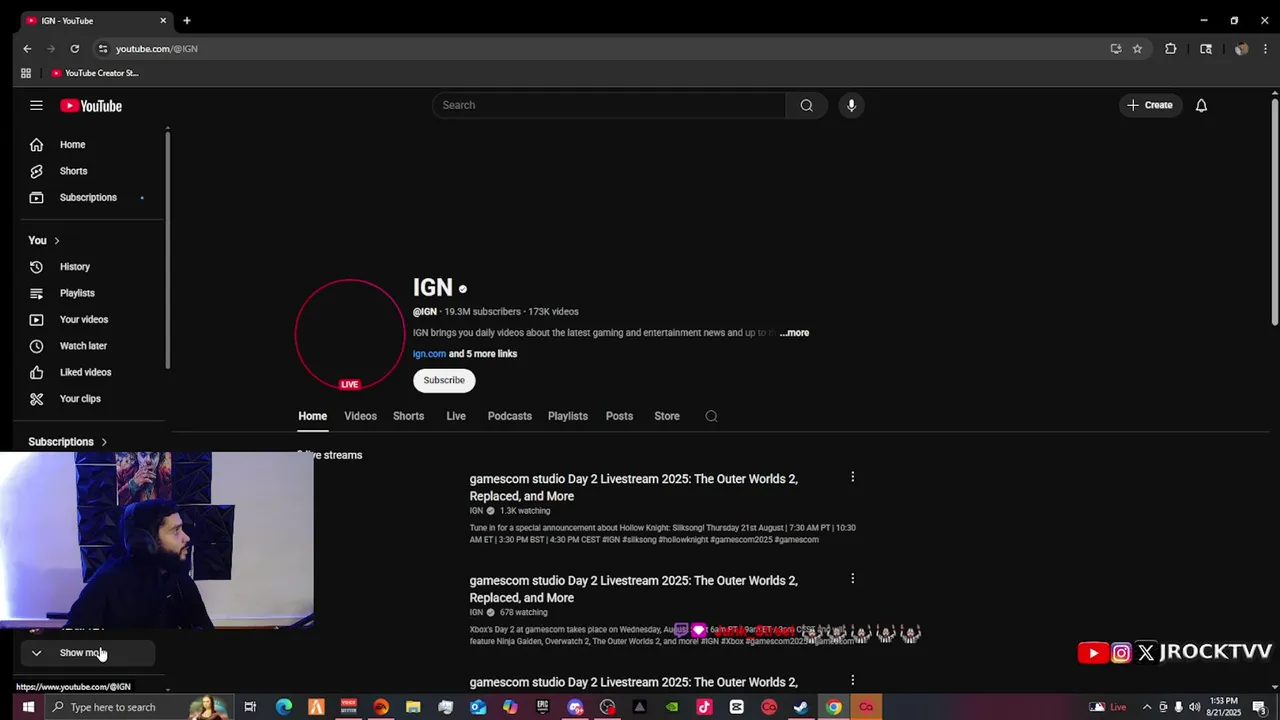This screenshot has width=1280, height=720.
Task: Click the YouTube logo
Action: 90,106
